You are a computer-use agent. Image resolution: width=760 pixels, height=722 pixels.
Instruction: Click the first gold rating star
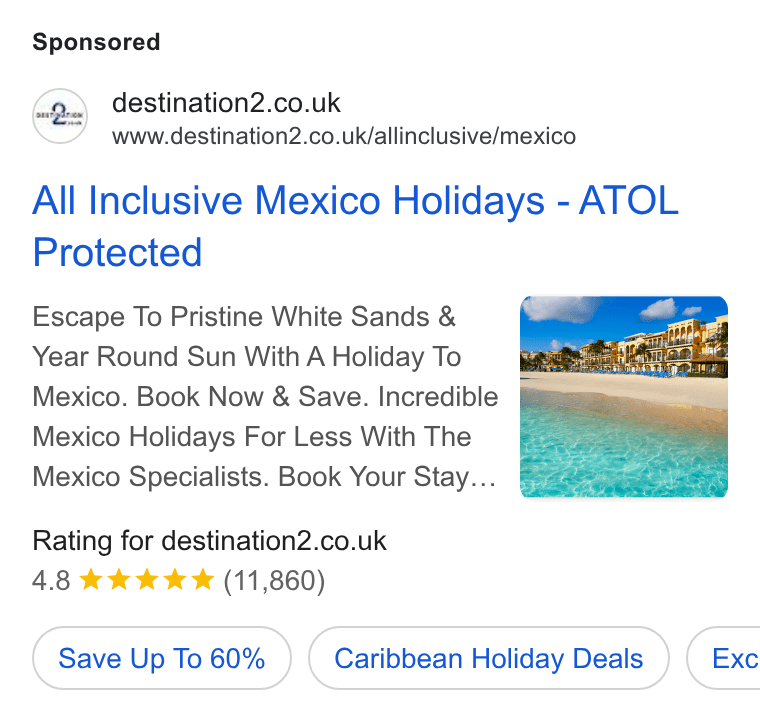click(91, 580)
